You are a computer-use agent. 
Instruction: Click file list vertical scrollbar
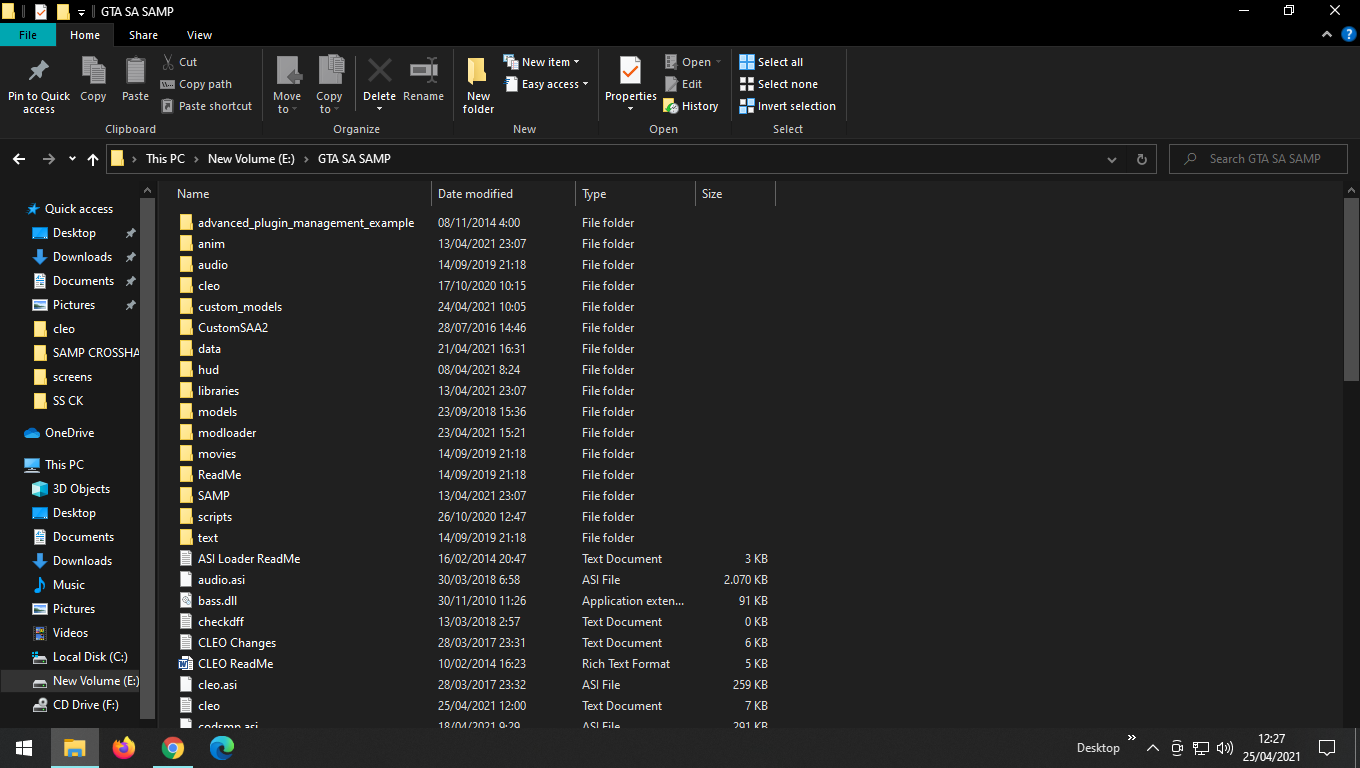point(1351,288)
